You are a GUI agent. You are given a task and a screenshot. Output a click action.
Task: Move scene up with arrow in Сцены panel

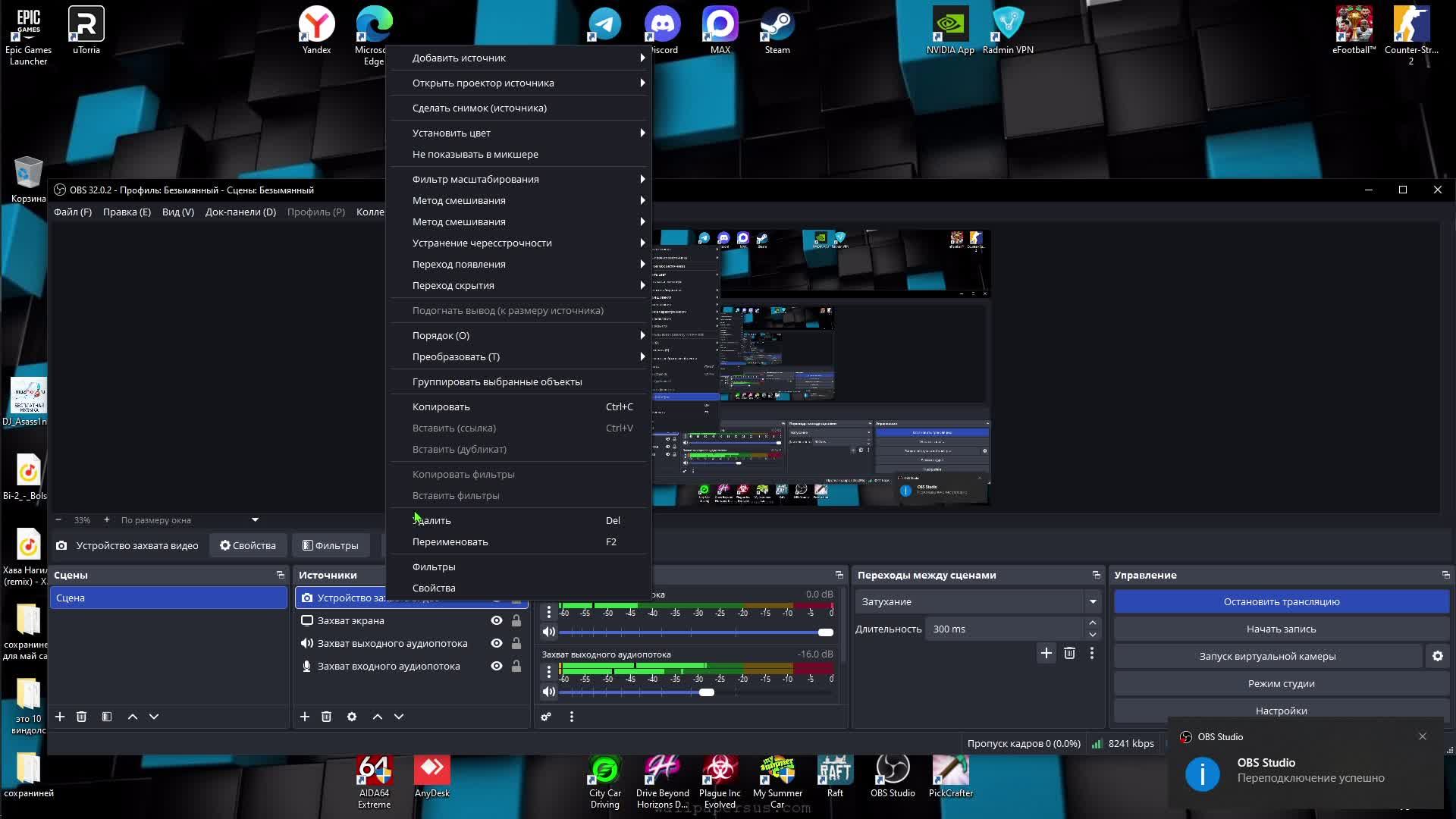[x=133, y=717]
